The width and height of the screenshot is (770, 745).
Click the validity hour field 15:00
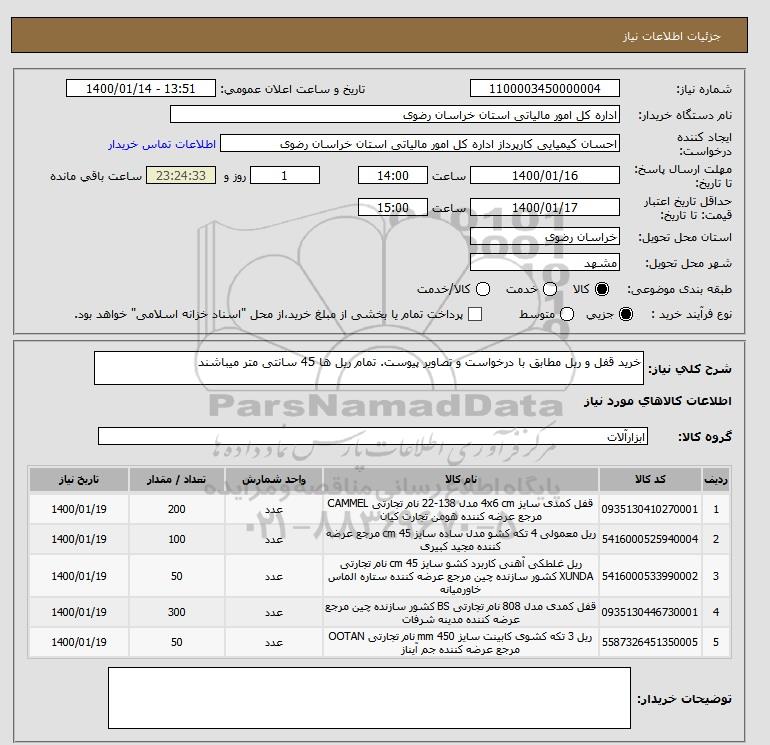point(393,207)
